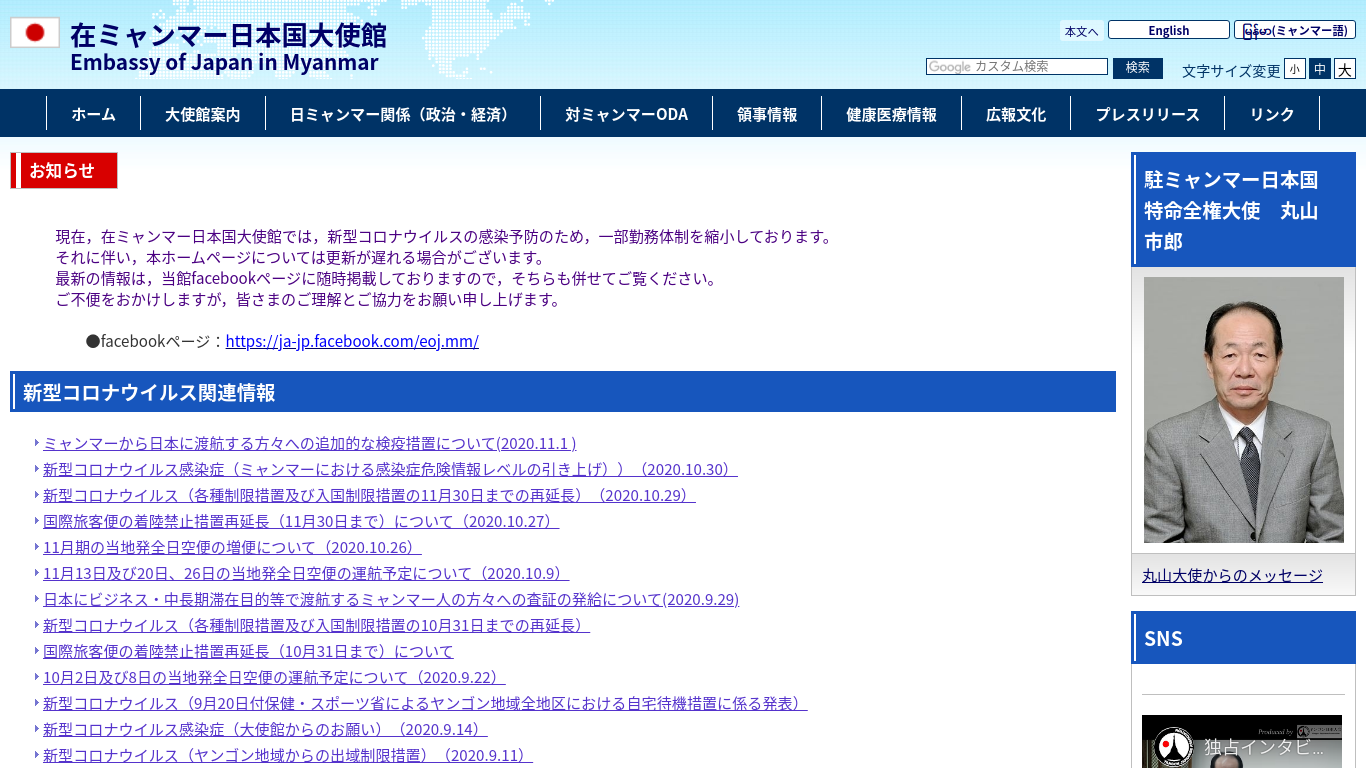Open restrictions extended to 10月31日 link
This screenshot has width=1366, height=768.
(316, 625)
